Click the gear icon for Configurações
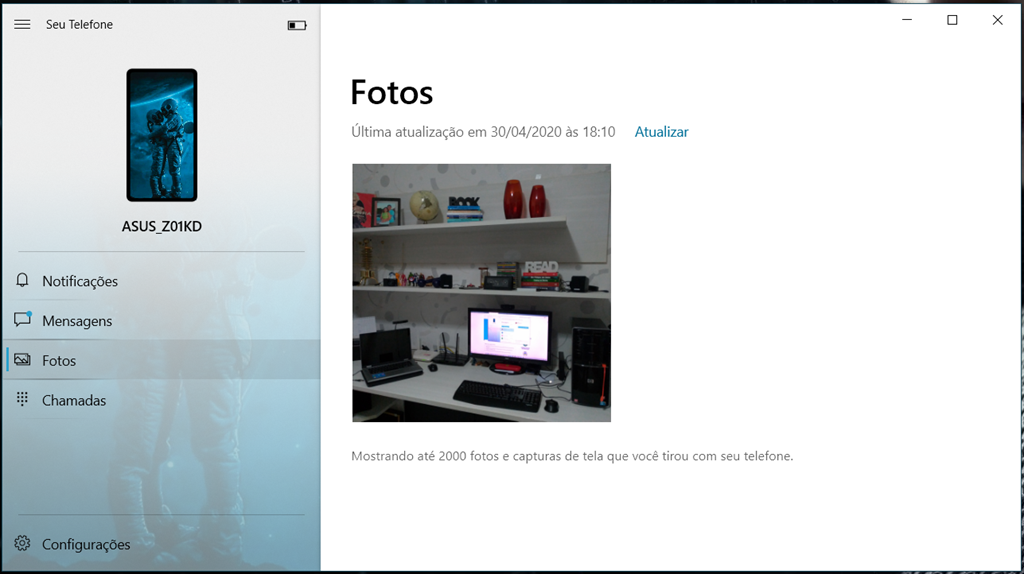This screenshot has width=1024, height=574. coord(22,544)
